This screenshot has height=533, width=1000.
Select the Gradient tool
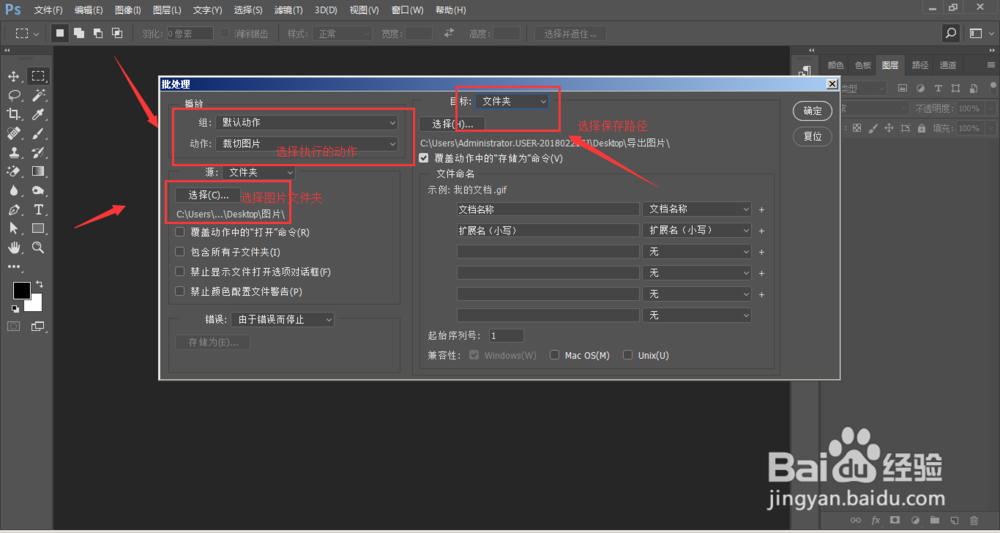38,172
